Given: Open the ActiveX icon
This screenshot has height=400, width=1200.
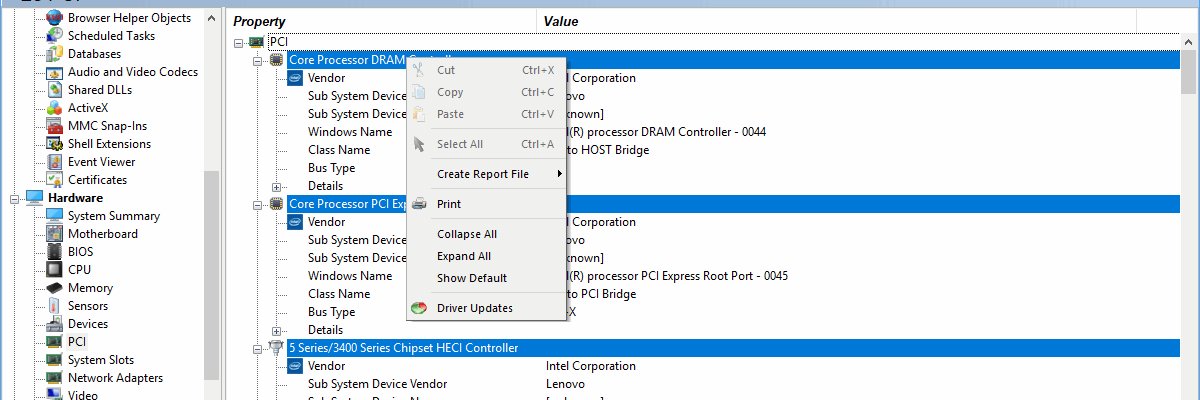Looking at the screenshot, I should [54, 108].
